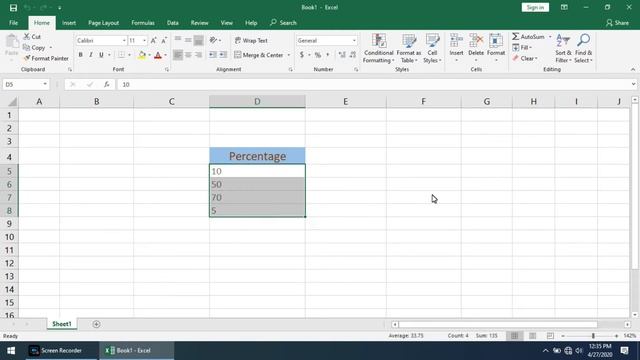The height and width of the screenshot is (360, 640).
Task: Switch to the View tab
Action: pos(227,23)
